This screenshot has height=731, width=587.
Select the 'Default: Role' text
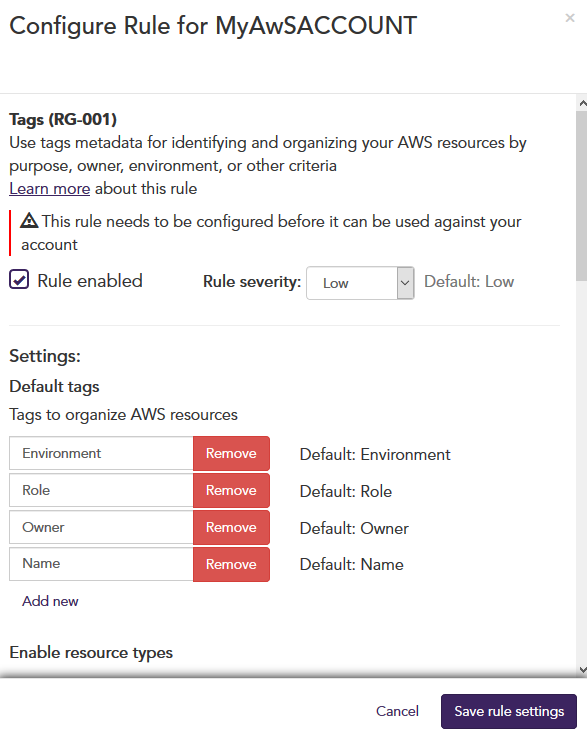(x=345, y=491)
